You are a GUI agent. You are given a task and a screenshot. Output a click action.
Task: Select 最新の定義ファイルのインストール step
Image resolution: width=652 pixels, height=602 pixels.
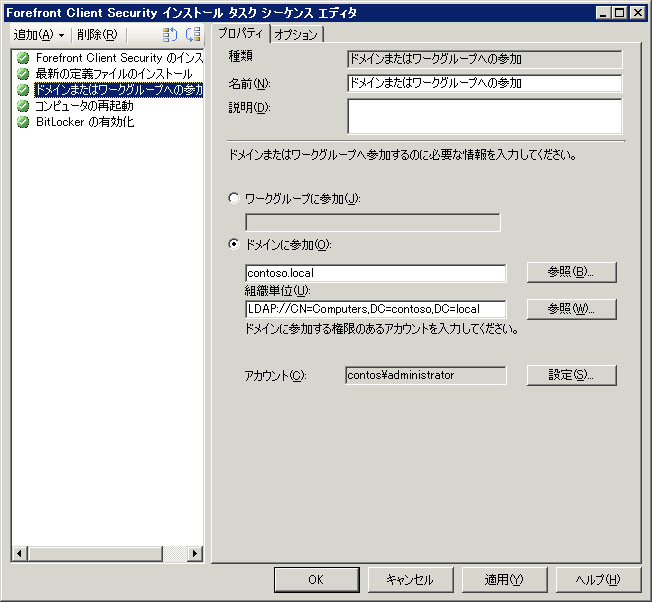(114, 74)
